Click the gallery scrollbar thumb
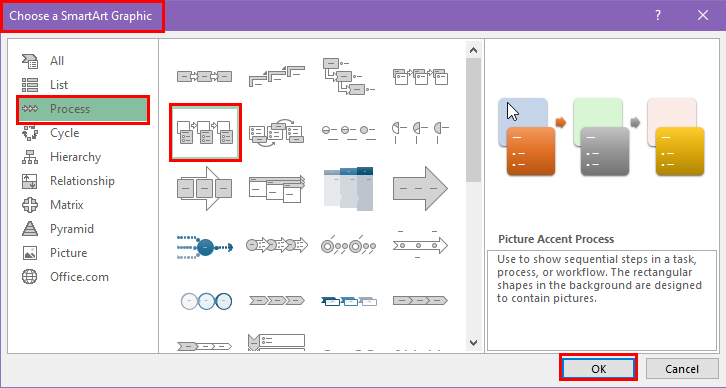 click(x=473, y=120)
